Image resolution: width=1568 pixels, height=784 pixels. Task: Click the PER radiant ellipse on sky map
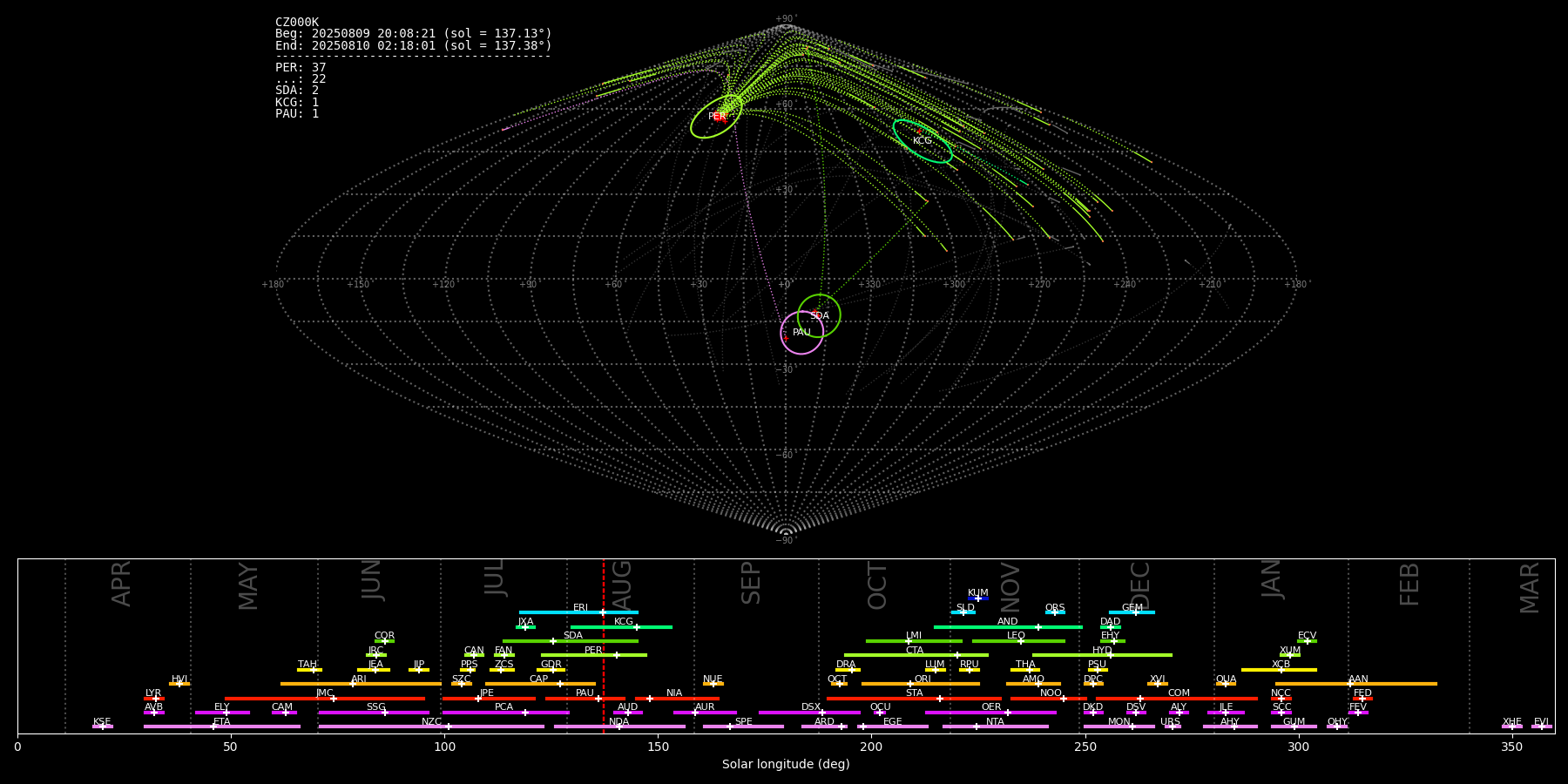click(717, 116)
